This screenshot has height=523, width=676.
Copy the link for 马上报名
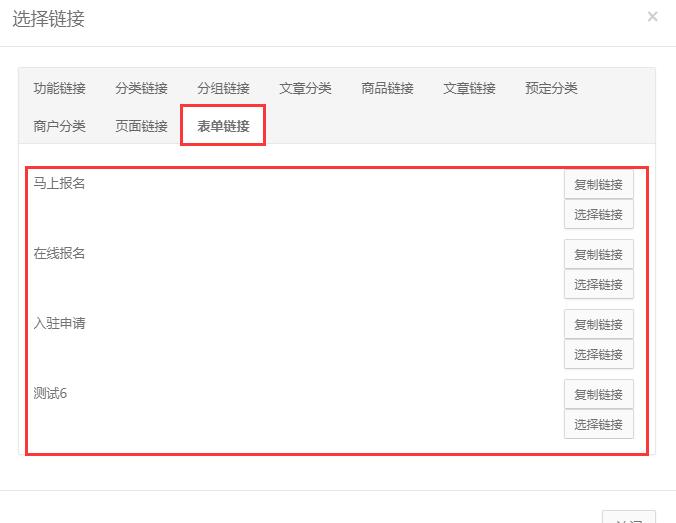[x=598, y=184]
